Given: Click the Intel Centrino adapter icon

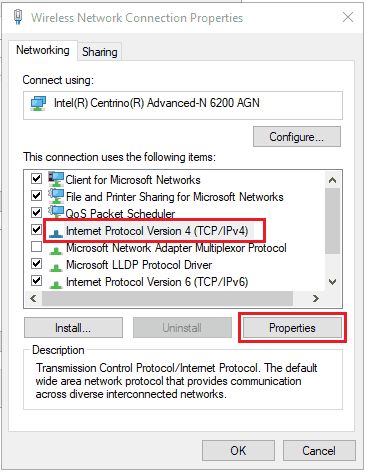Looking at the screenshot, I should [x=38, y=104].
